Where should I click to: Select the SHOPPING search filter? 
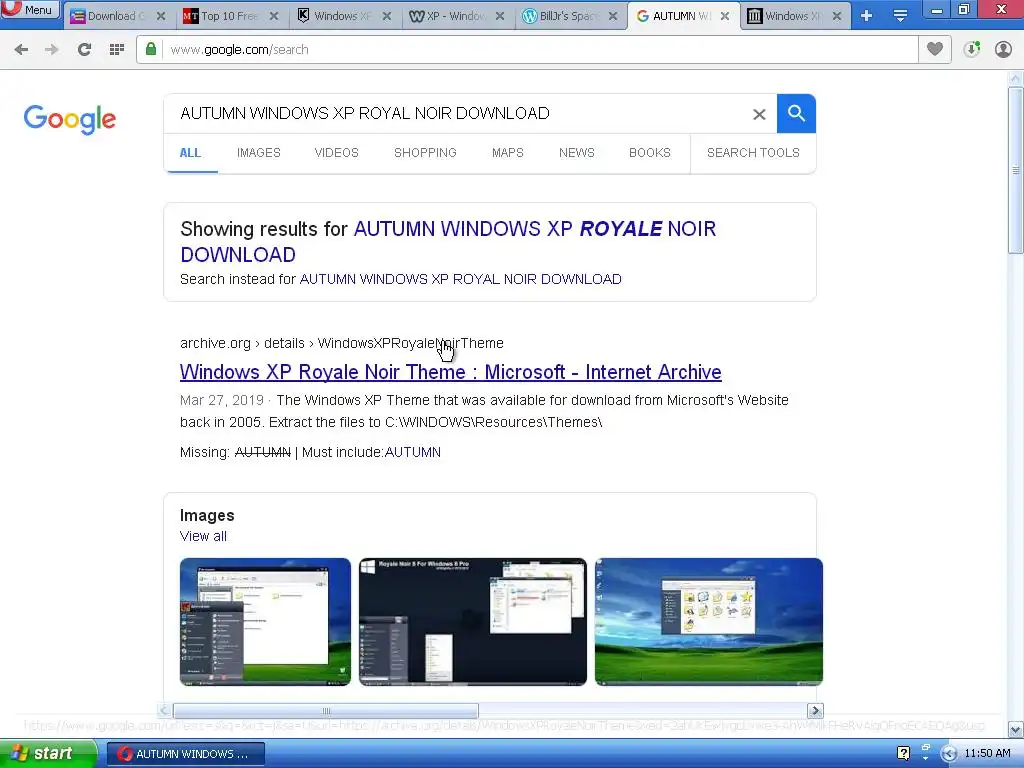(x=425, y=153)
